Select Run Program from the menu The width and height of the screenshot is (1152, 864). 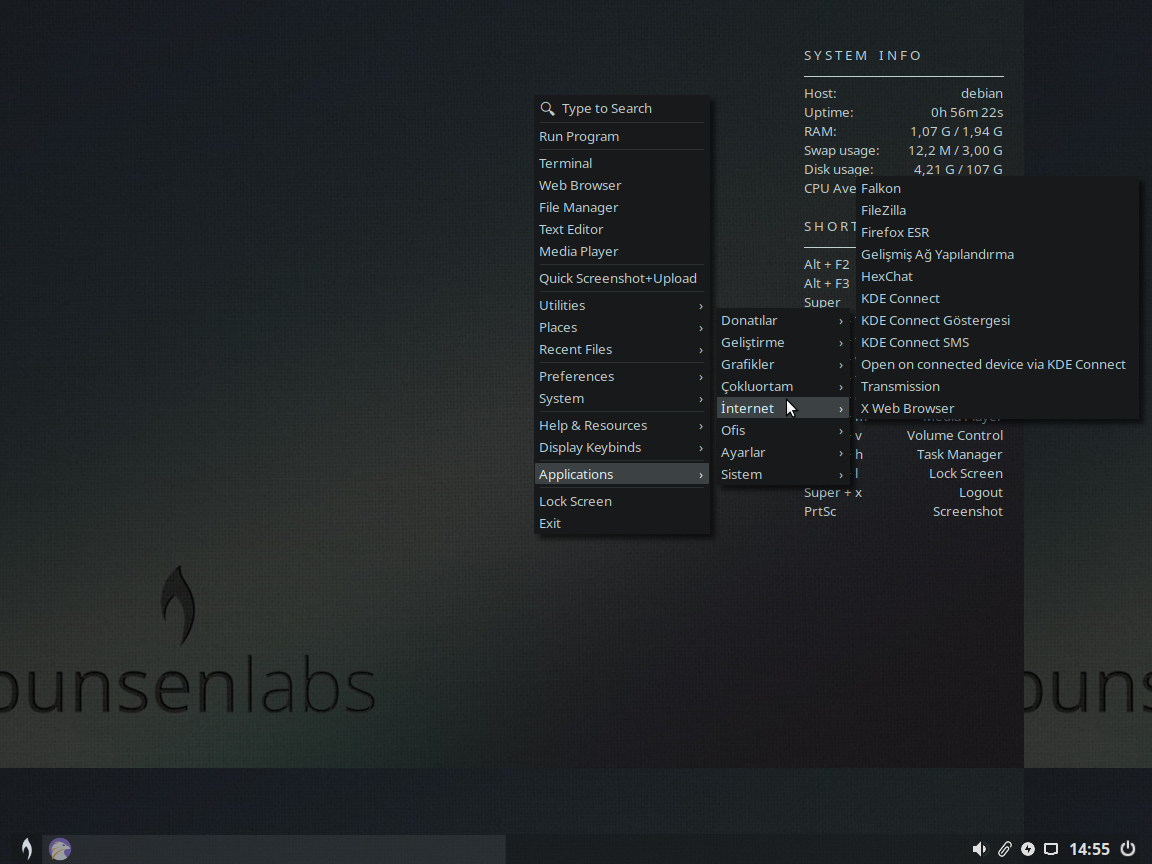click(622, 137)
